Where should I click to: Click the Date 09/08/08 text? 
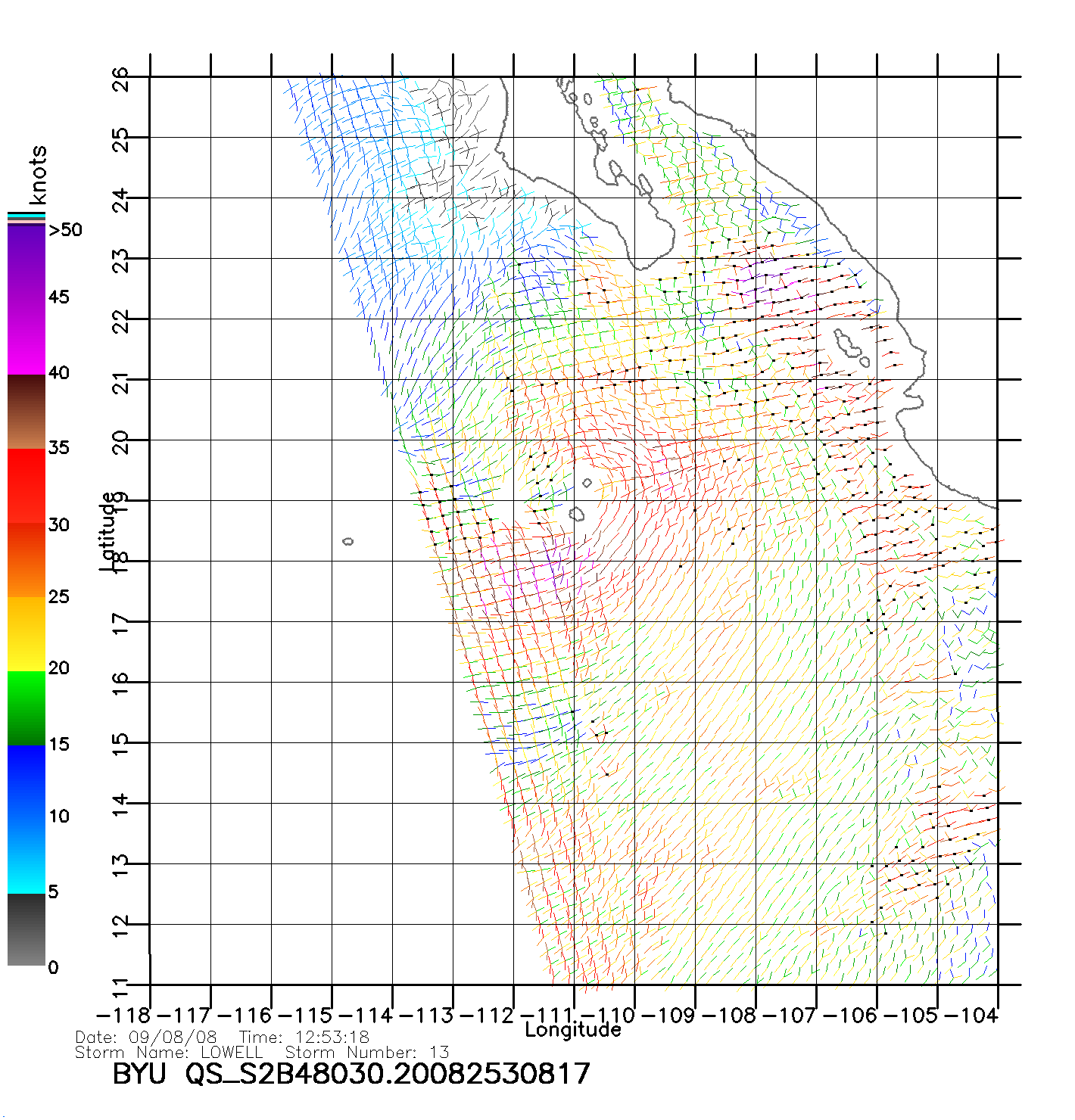pyautogui.click(x=146, y=1037)
